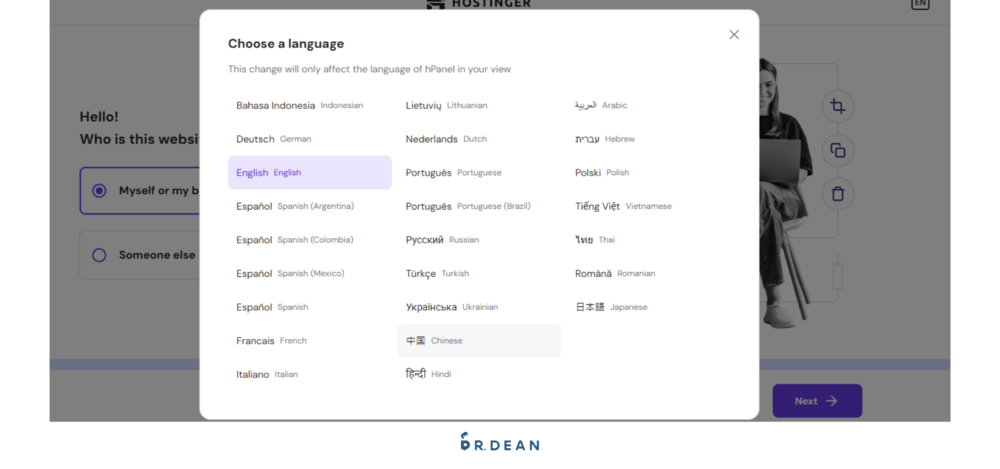
Task: Choose English language option
Action: click(x=309, y=173)
